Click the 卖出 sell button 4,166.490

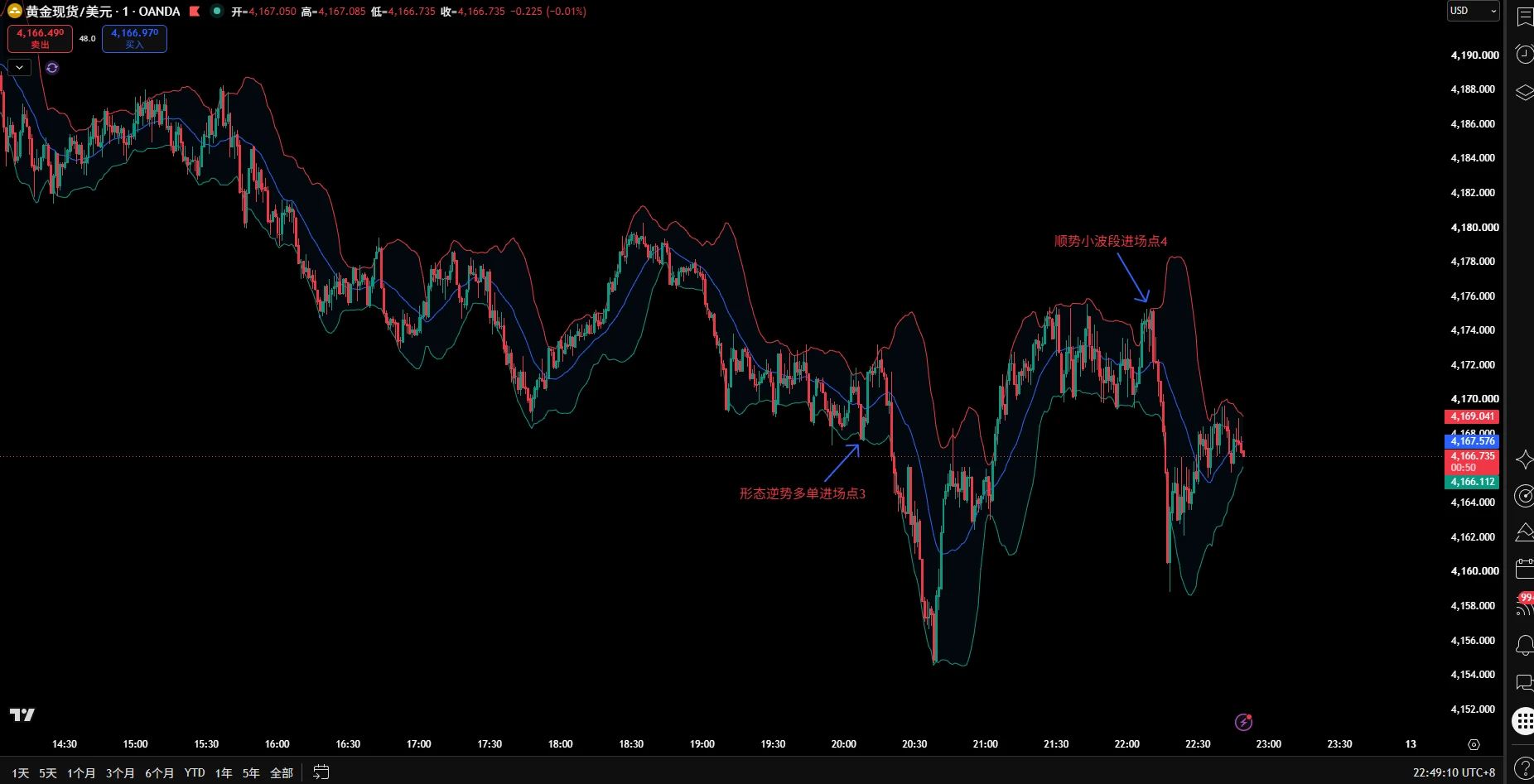(x=40, y=38)
